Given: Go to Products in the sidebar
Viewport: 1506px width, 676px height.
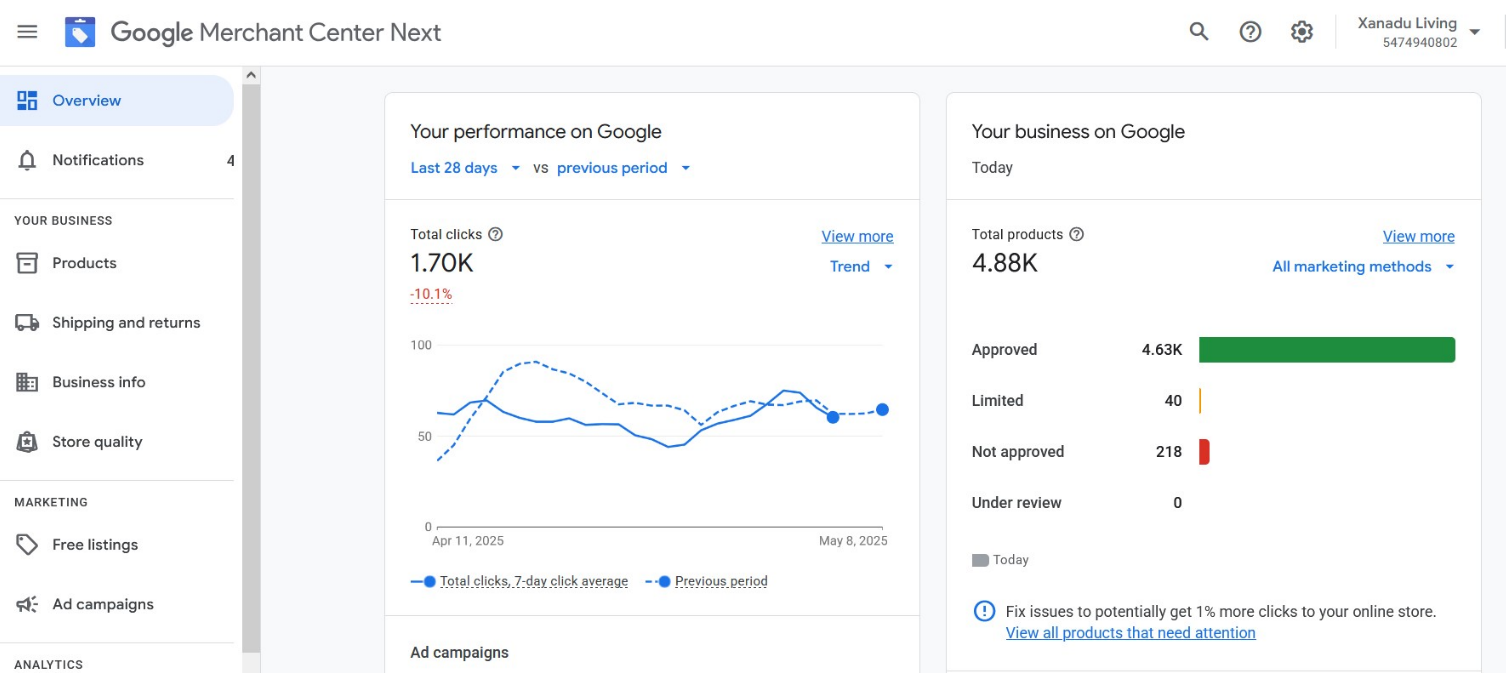Looking at the screenshot, I should [84, 263].
